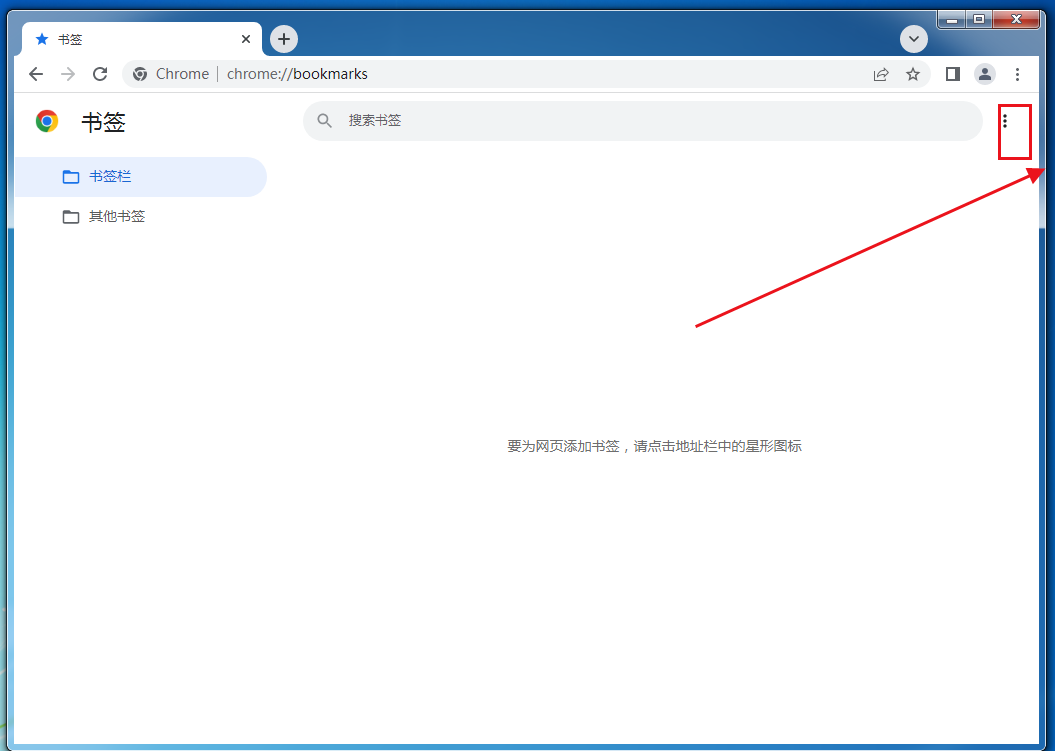
Task: Close the Chrome window
Action: [1017, 20]
